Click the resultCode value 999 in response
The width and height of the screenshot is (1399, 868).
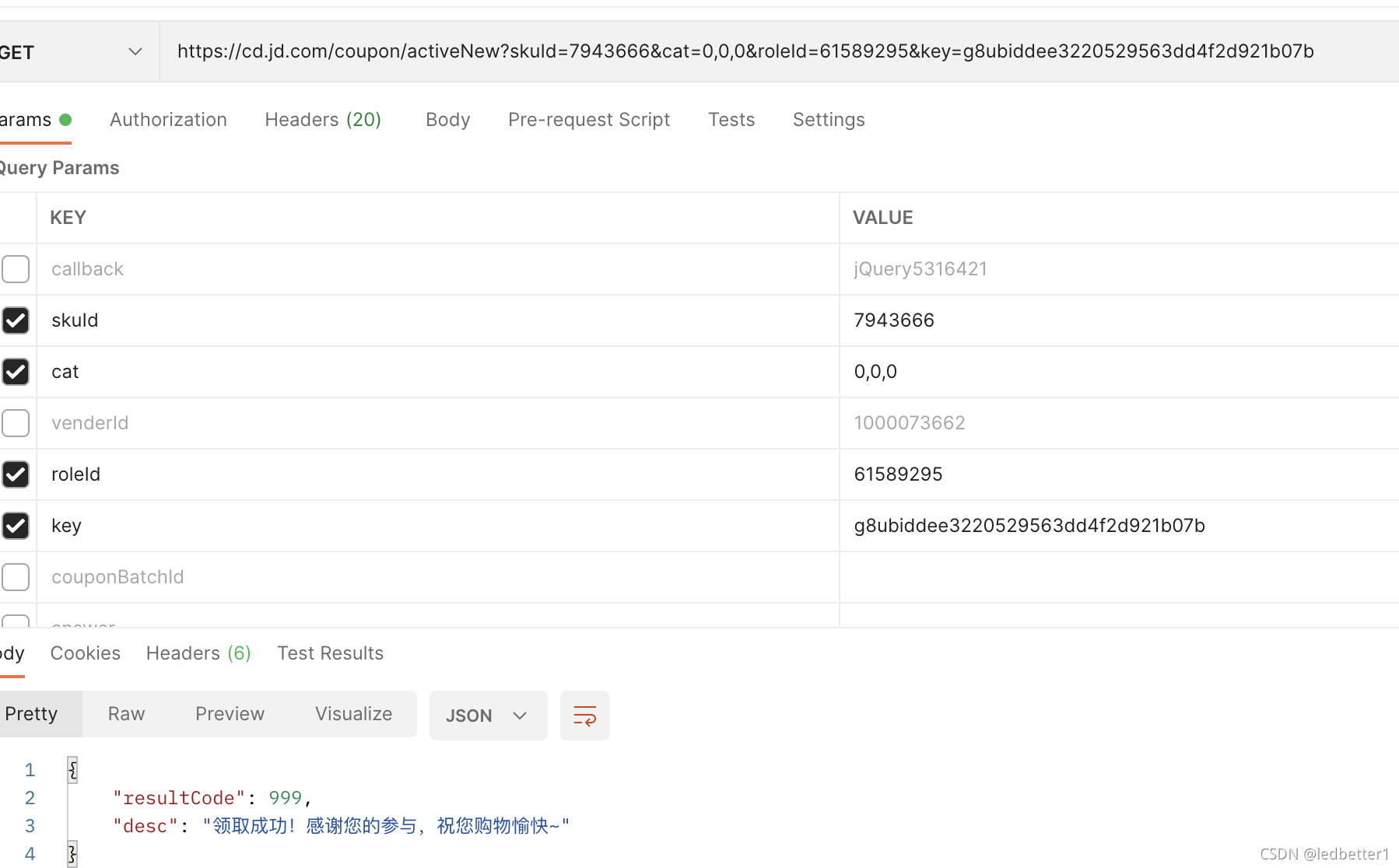(x=285, y=798)
